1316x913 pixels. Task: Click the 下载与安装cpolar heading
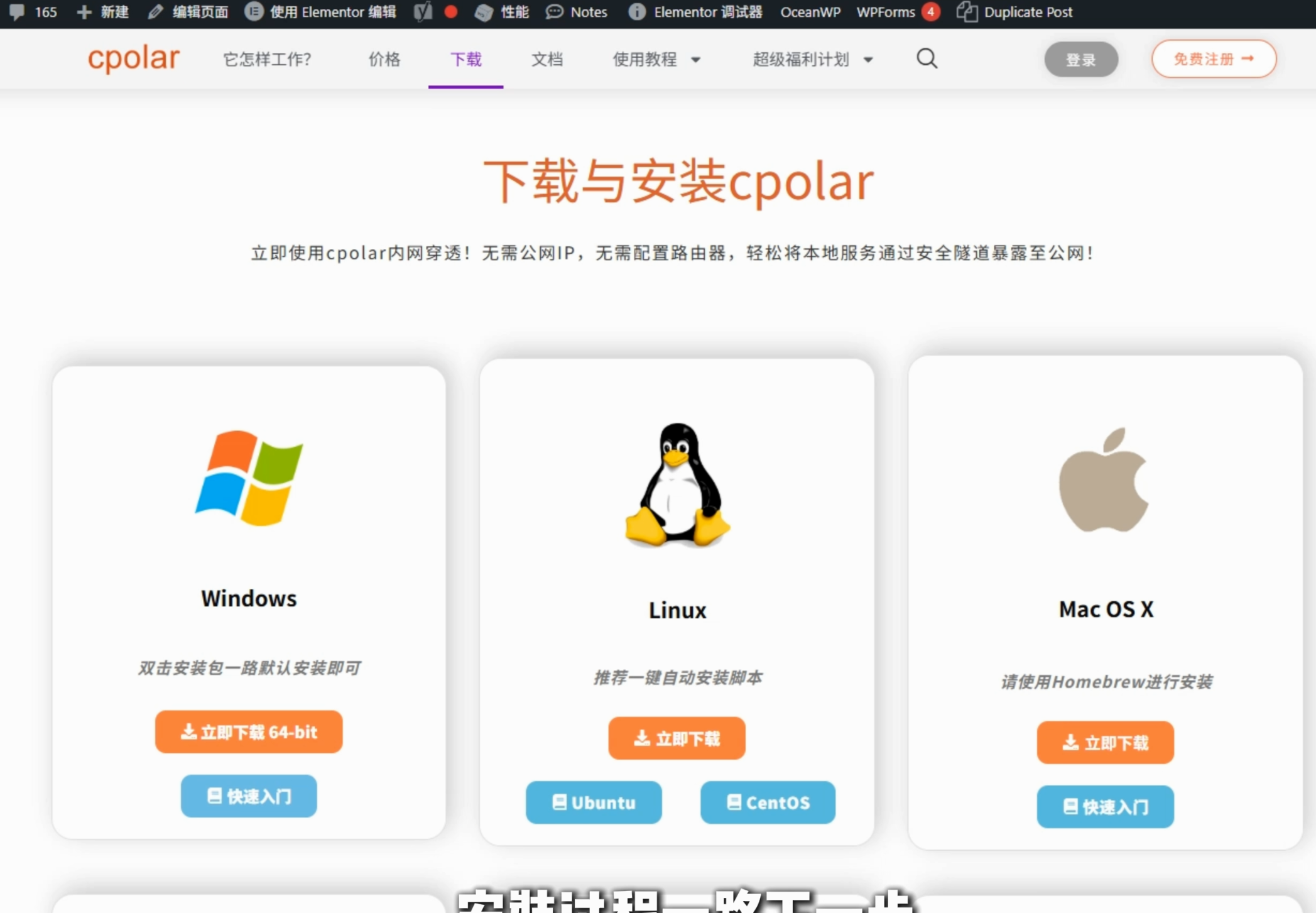678,182
